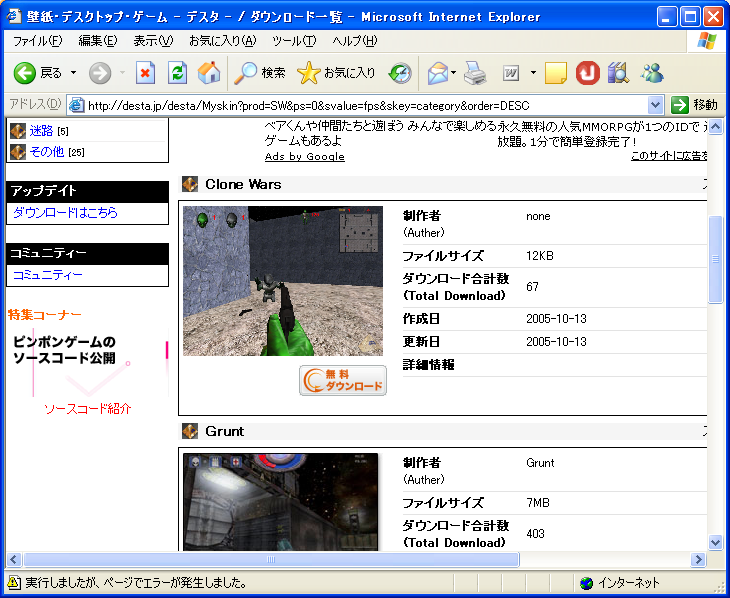730x598 pixels.
Task: Open the Forward button history dropdown arrow
Action: (x=122, y=73)
